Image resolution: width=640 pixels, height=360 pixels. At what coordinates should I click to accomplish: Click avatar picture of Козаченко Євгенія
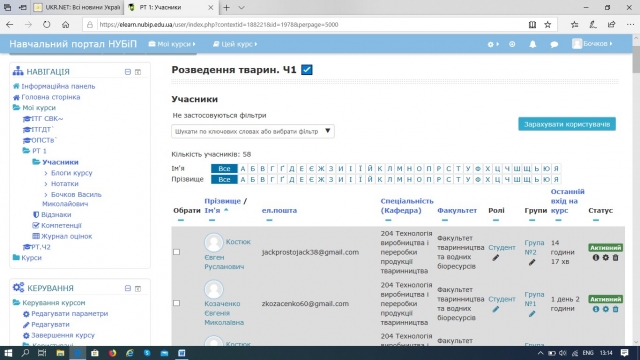pos(213,289)
